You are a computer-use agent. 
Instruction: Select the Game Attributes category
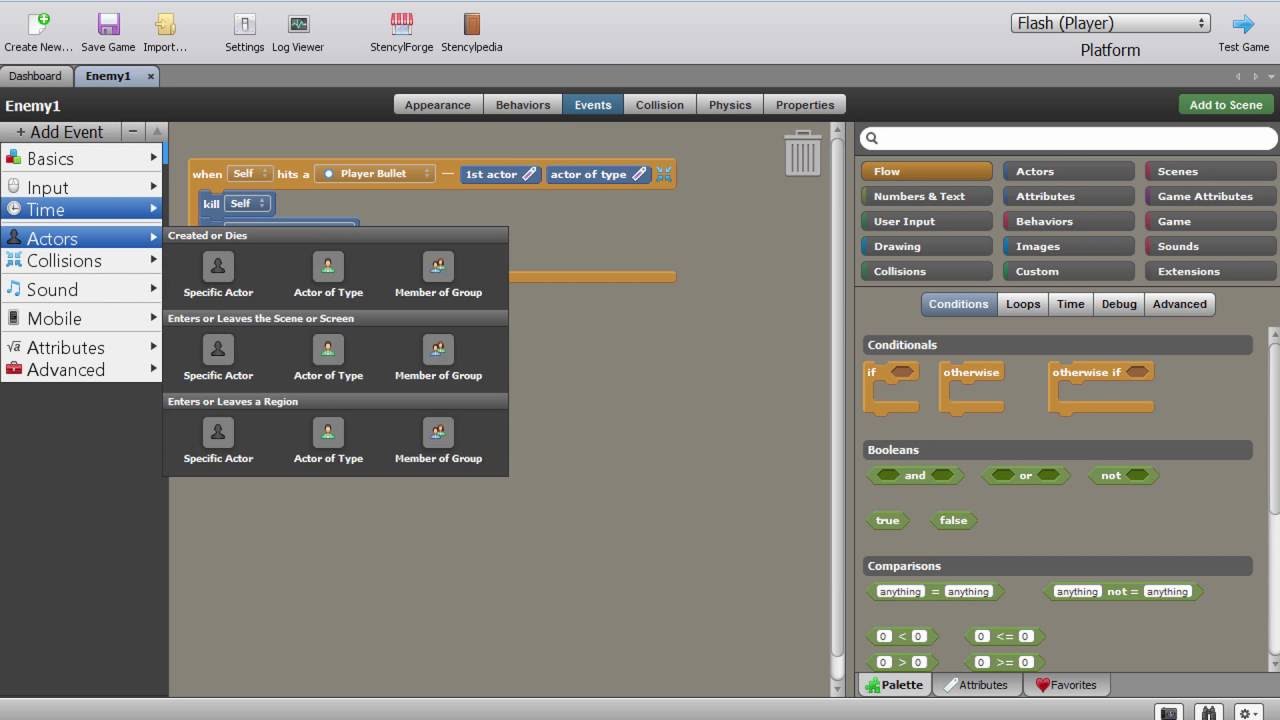(1210, 196)
